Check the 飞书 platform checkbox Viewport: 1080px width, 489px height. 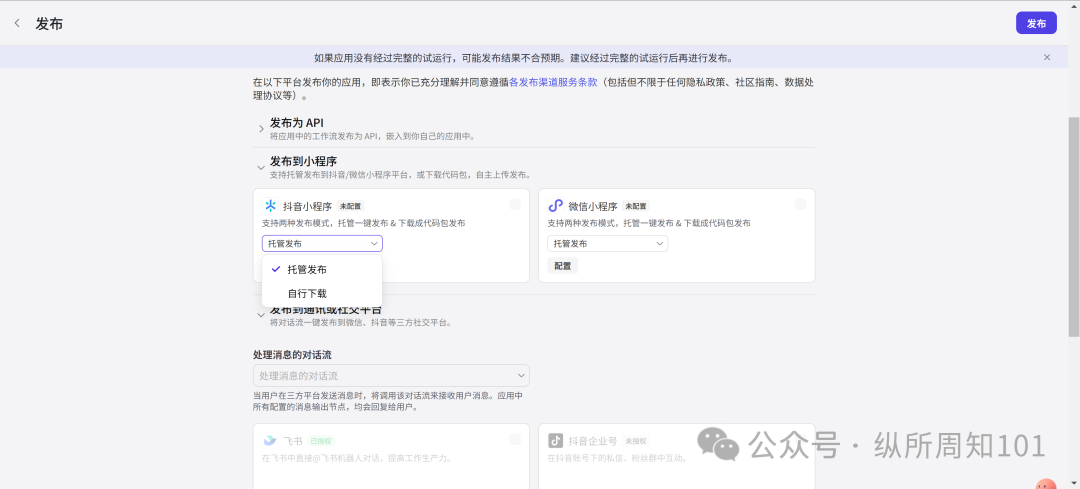click(x=515, y=439)
